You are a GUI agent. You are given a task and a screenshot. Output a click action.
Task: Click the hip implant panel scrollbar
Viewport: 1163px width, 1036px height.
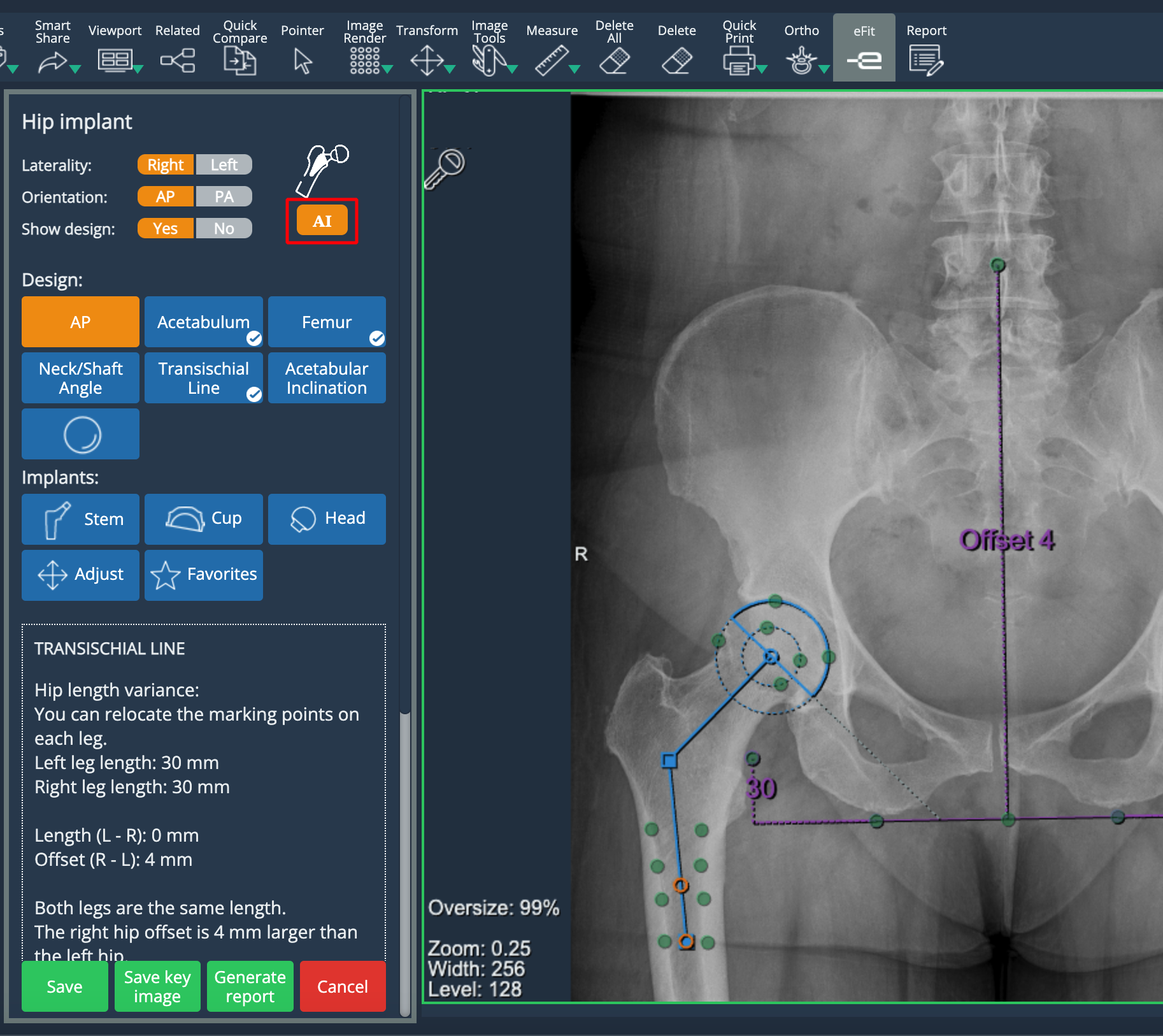click(404, 860)
